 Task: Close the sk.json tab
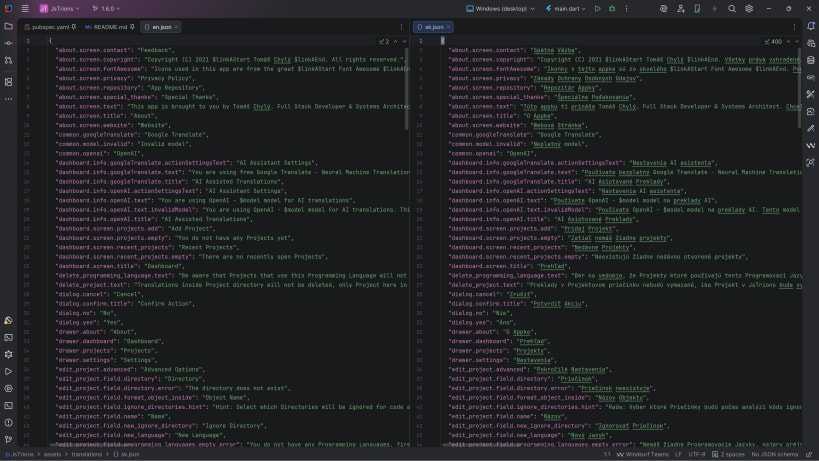pos(449,27)
